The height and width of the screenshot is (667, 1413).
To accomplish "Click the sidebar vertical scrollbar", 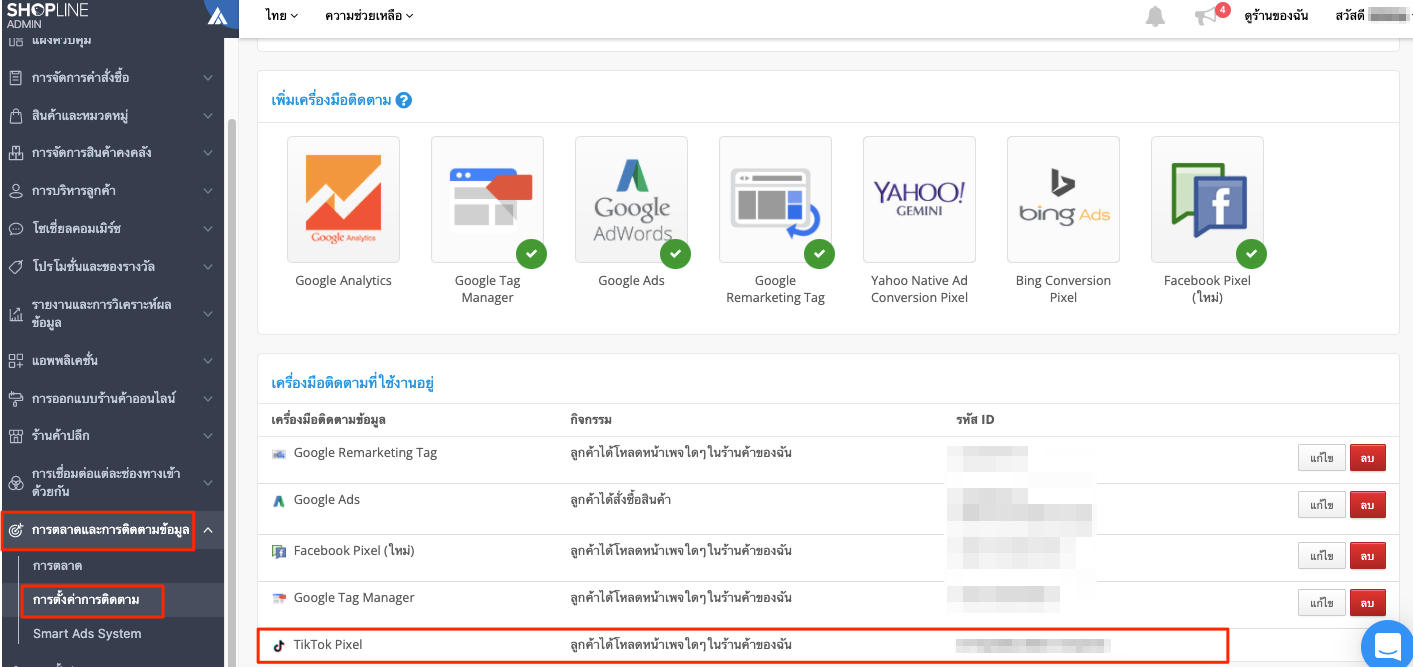I will [232, 390].
